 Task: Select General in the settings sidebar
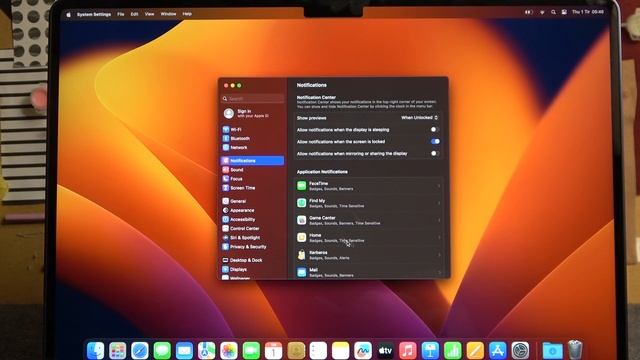252,201
